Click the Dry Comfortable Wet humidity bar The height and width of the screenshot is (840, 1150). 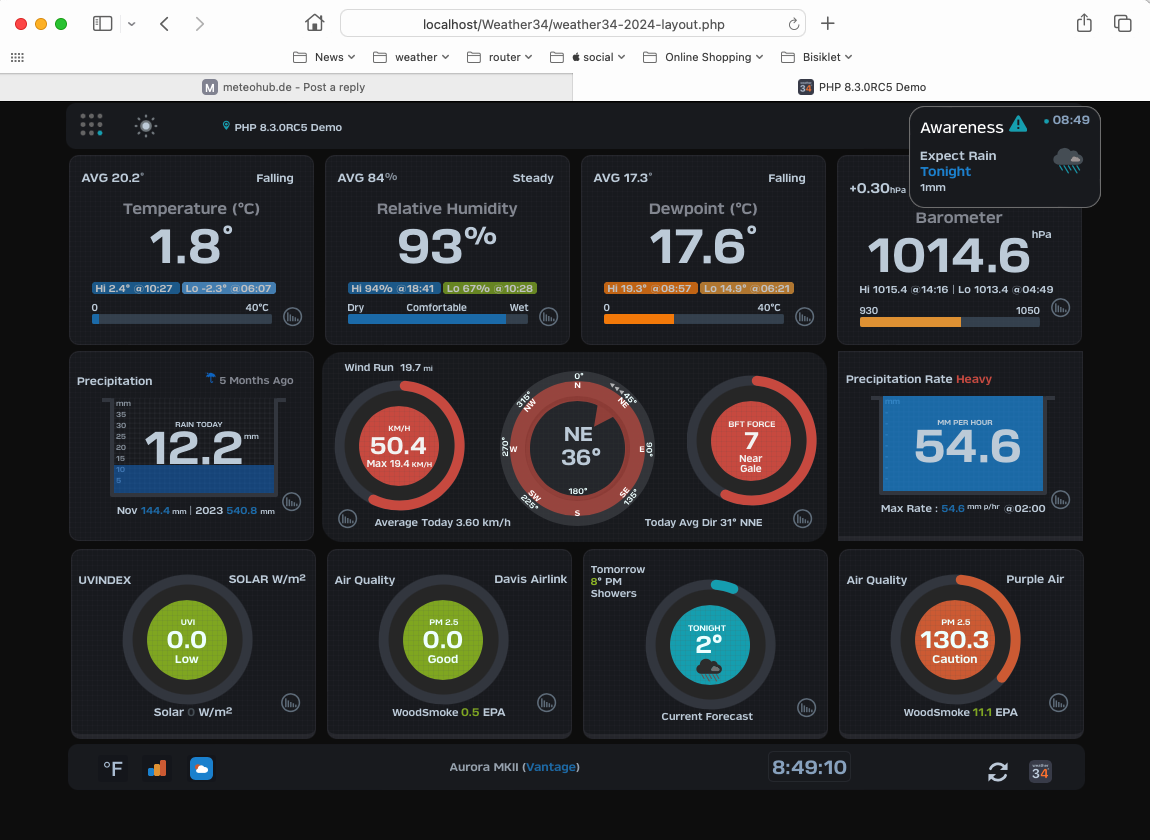(438, 319)
